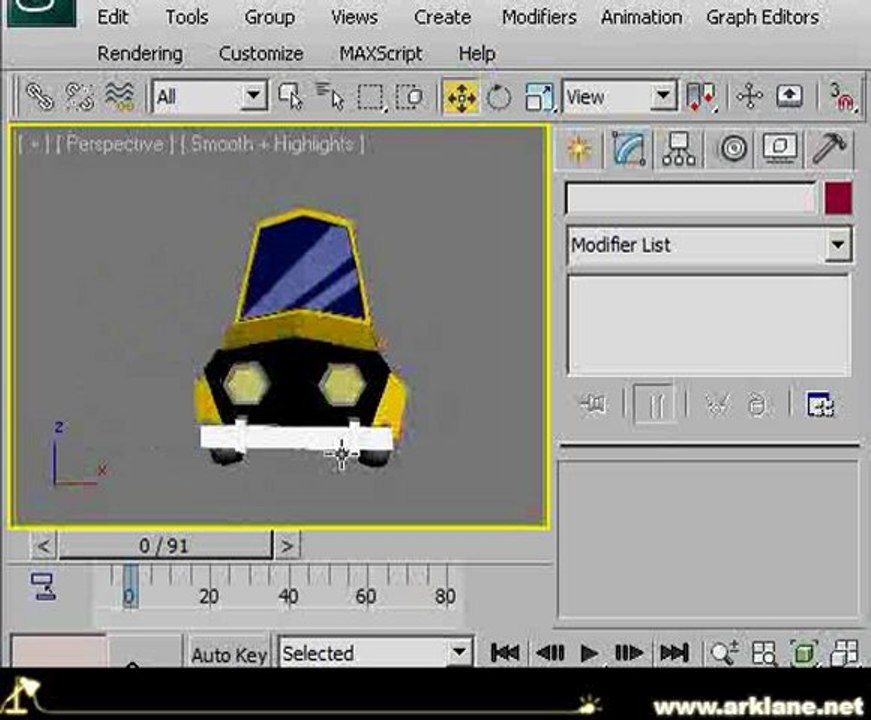Open the Utilities hammer panel tab
871x720 pixels.
pos(829,148)
